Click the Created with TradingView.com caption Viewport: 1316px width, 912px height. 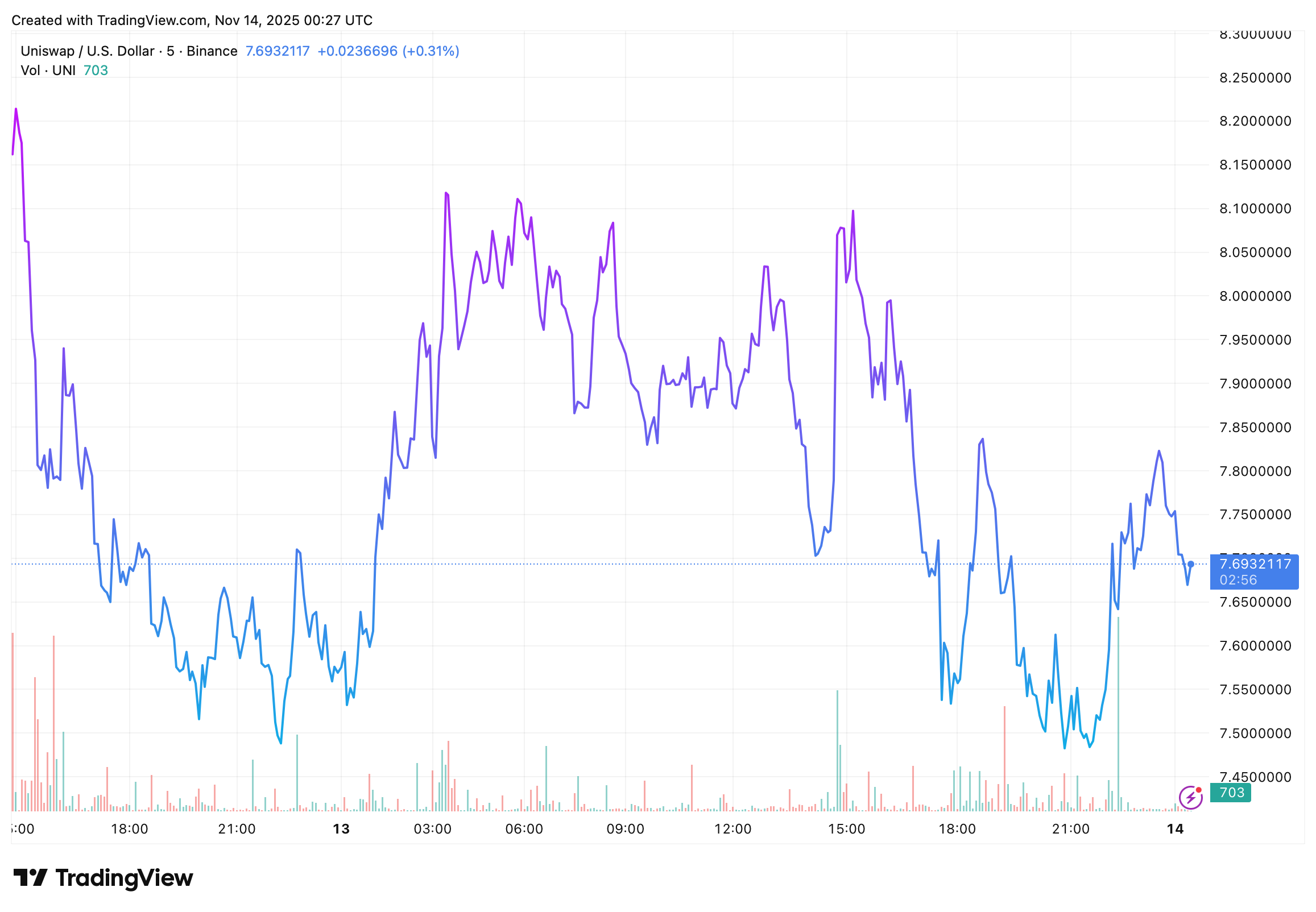[192, 20]
